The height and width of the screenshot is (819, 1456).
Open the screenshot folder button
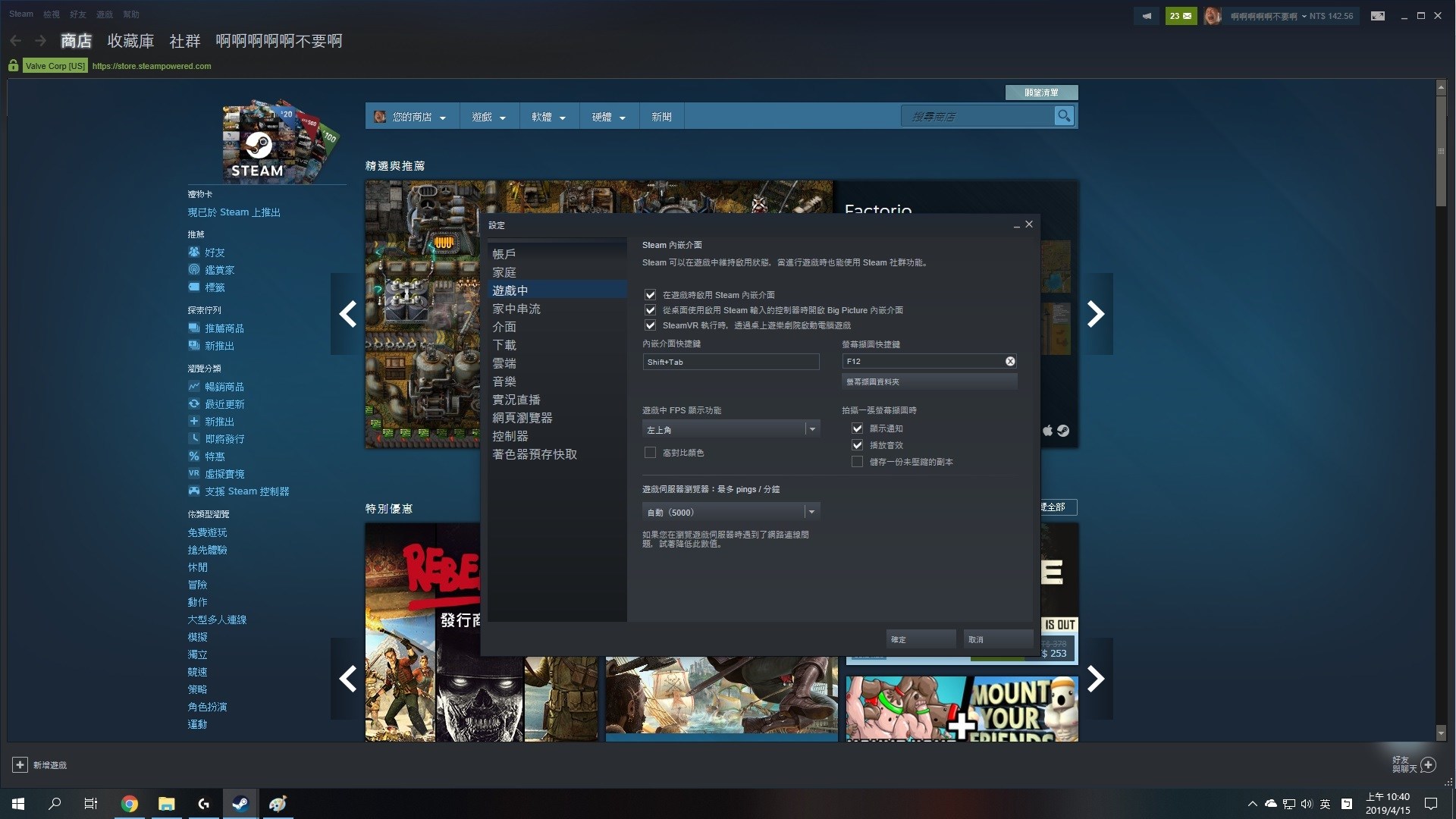coord(929,381)
